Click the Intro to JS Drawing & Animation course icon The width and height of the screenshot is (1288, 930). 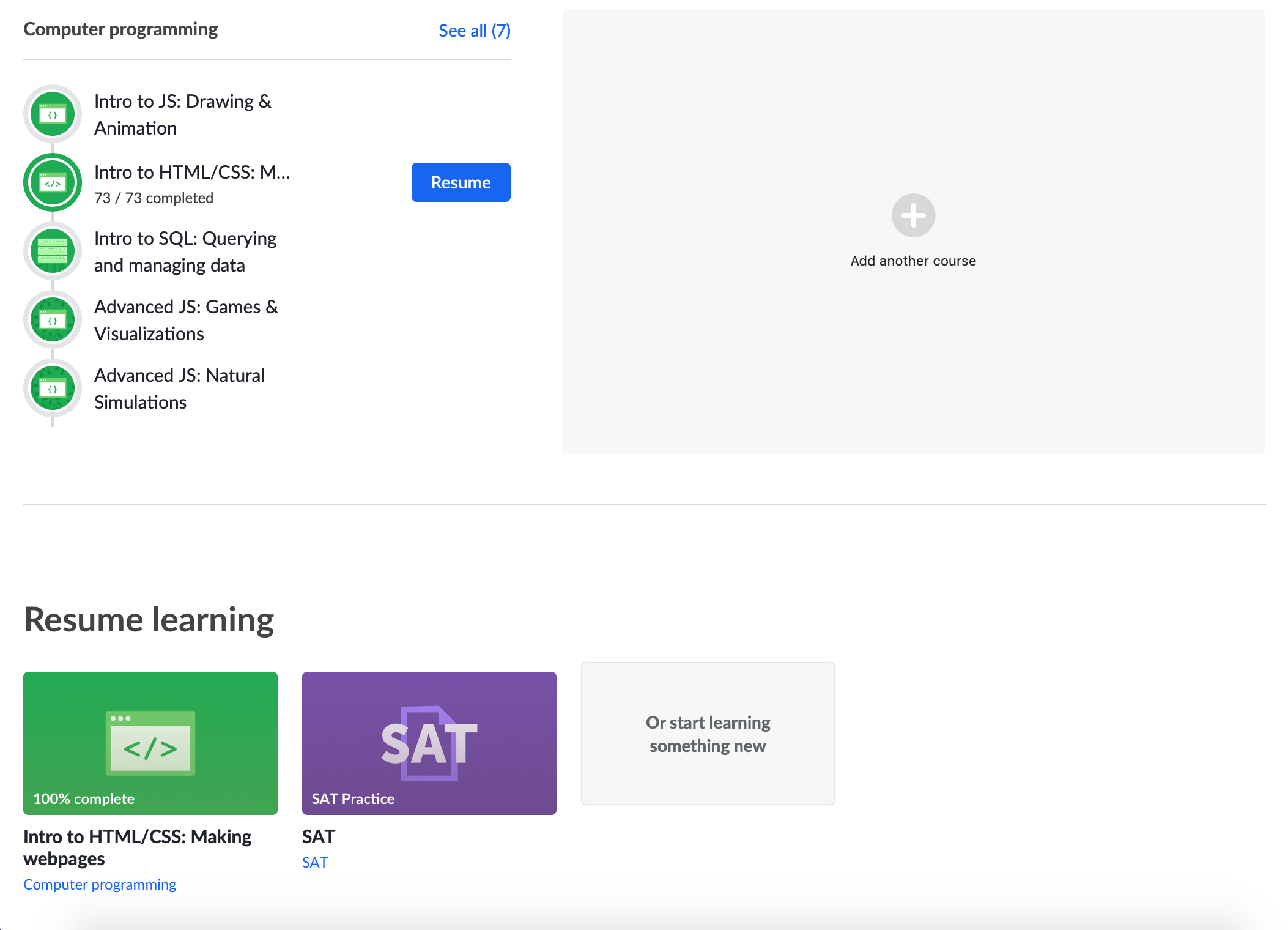[x=53, y=114]
